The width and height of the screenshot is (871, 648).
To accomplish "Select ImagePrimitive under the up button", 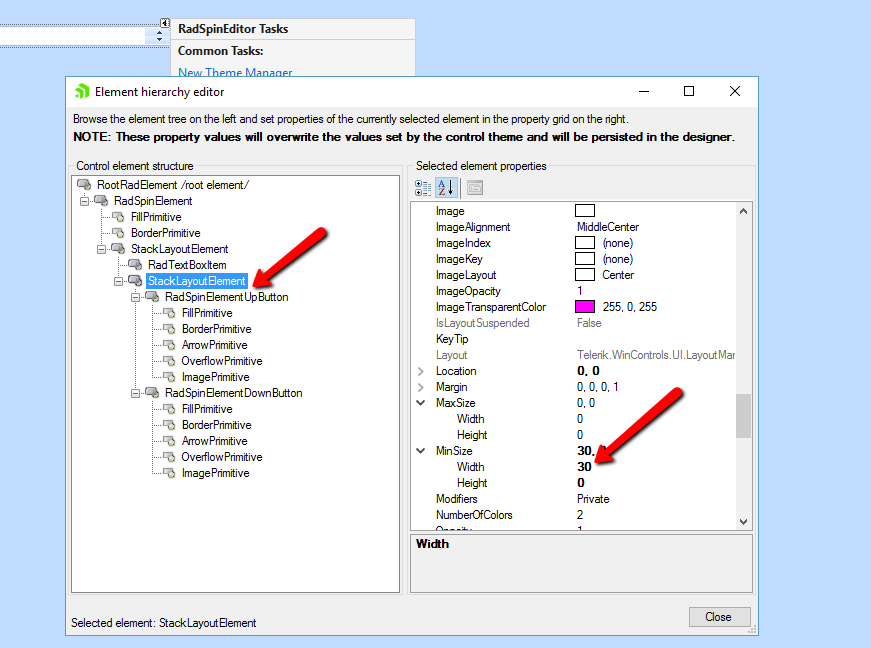I will [x=216, y=377].
